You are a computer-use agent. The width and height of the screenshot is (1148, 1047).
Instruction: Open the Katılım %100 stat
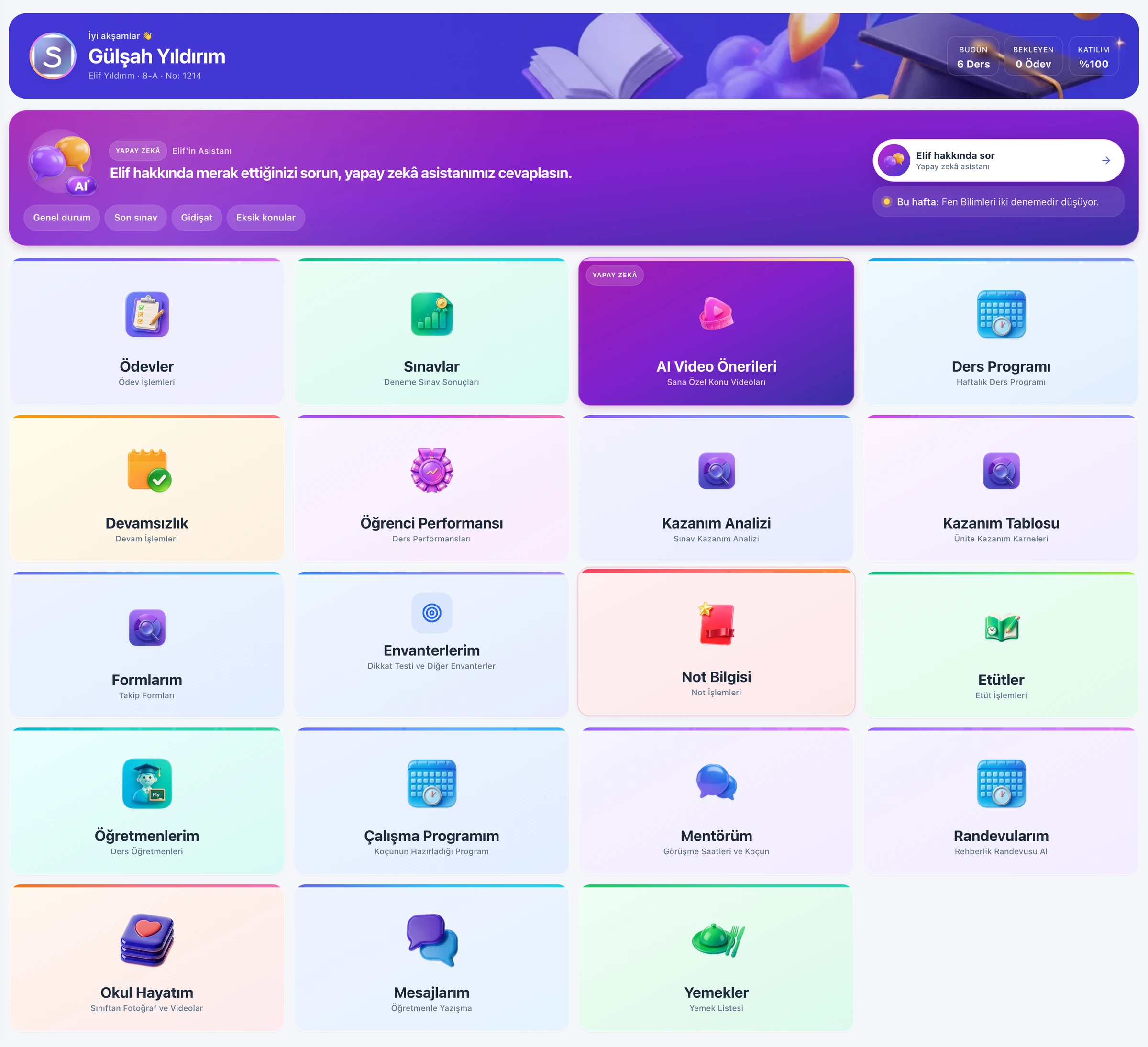1093,56
